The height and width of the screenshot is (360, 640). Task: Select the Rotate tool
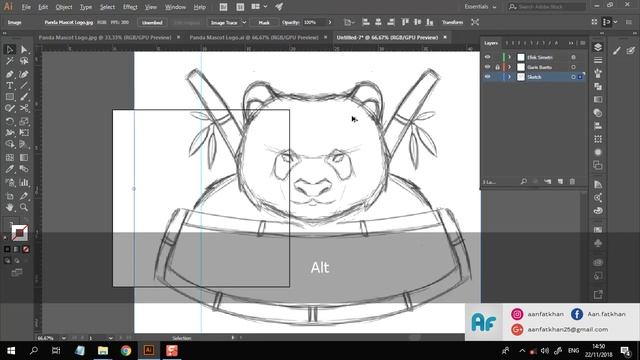pos(10,121)
